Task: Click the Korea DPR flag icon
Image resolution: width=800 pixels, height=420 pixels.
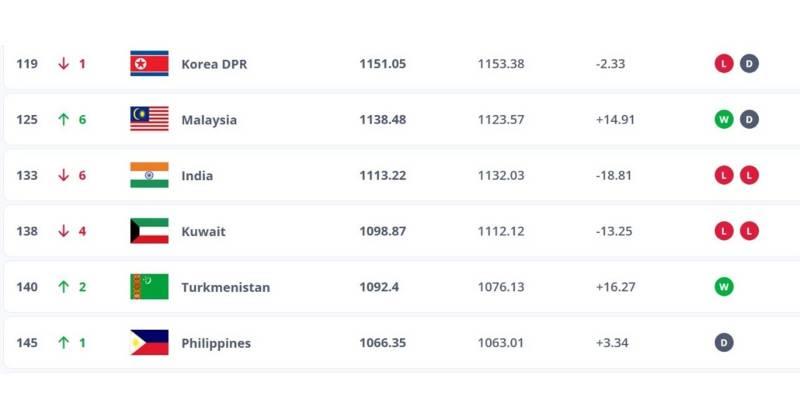Action: click(149, 64)
